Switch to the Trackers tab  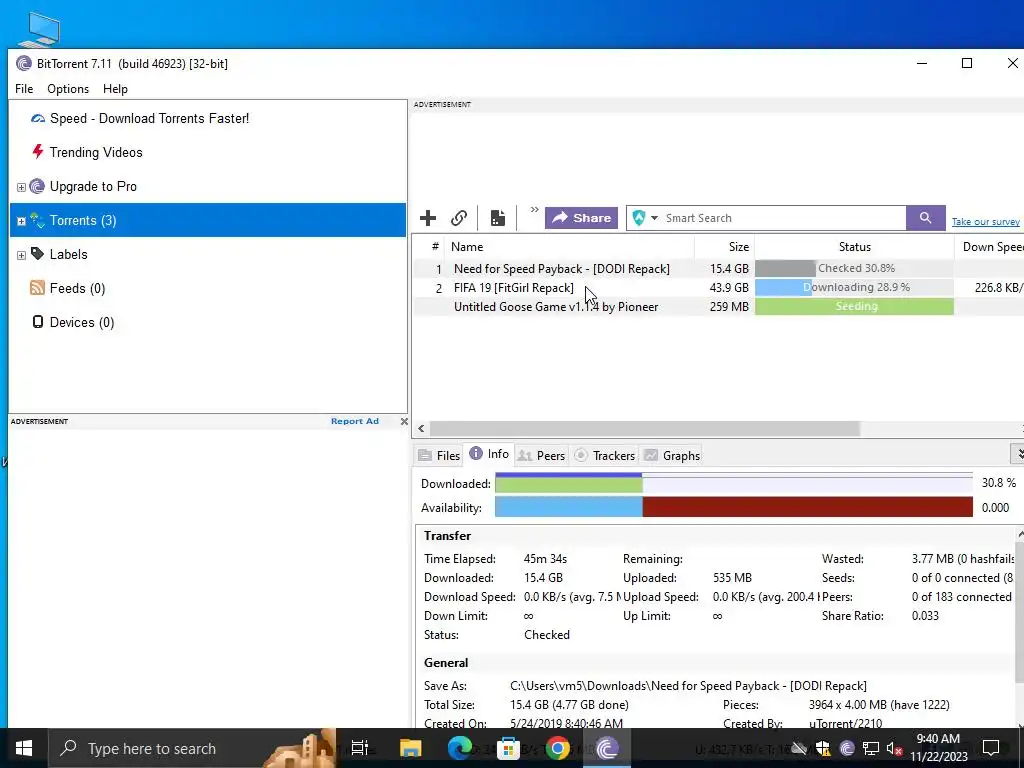(x=605, y=456)
